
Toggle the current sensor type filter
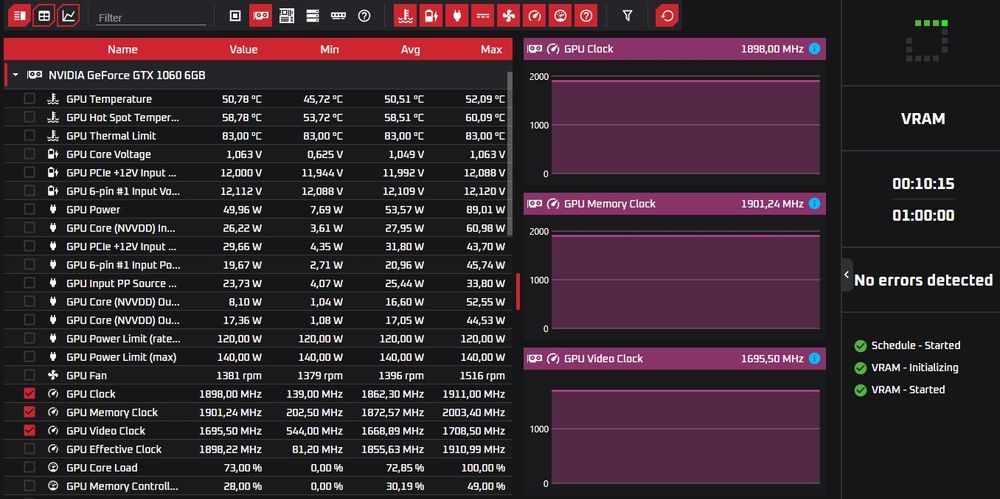483,15
